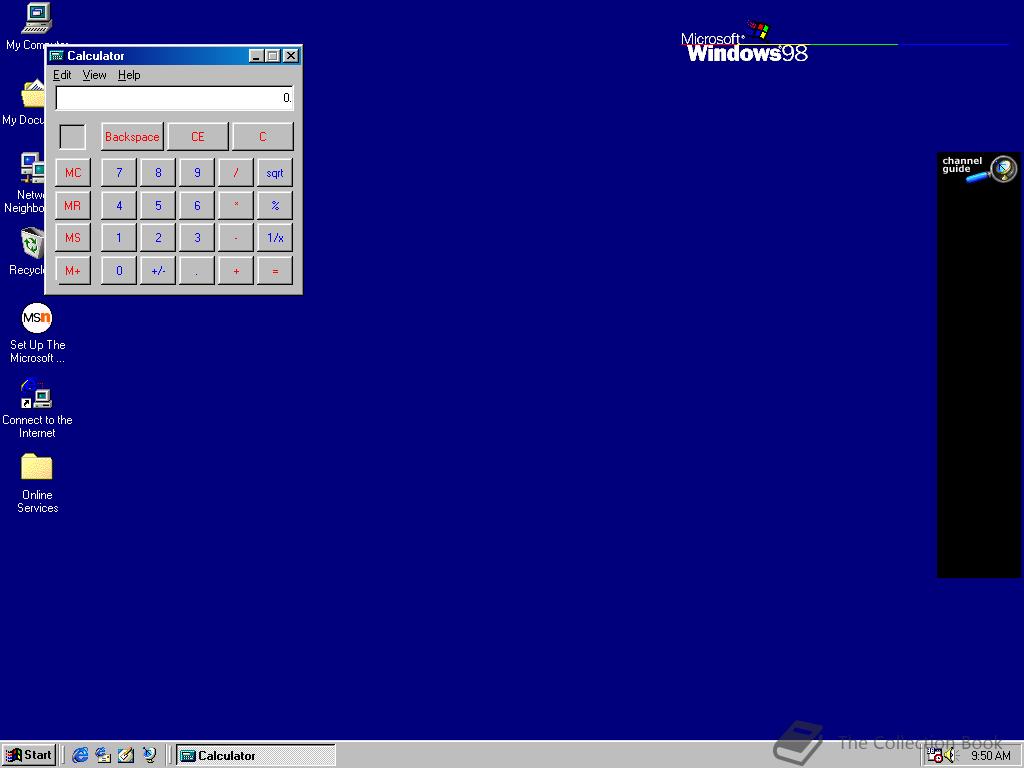Open the channel guide on Channel Bar
This screenshot has height=768, width=1024.
(x=978, y=168)
